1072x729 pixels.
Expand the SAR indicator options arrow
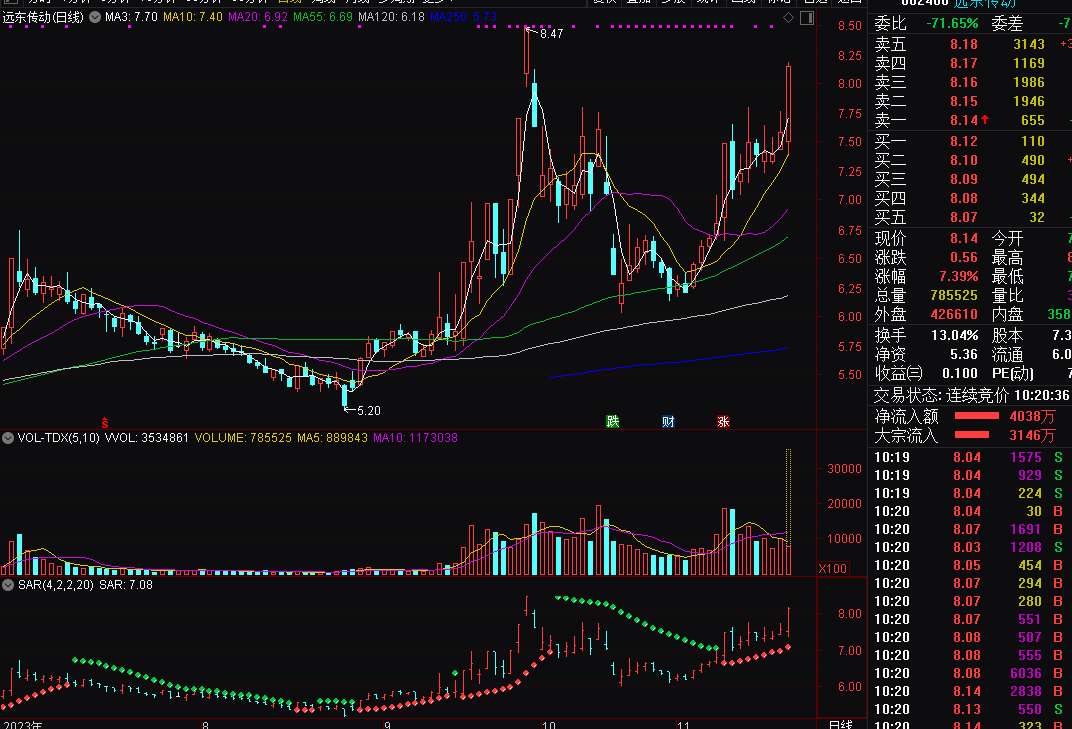click(8, 584)
